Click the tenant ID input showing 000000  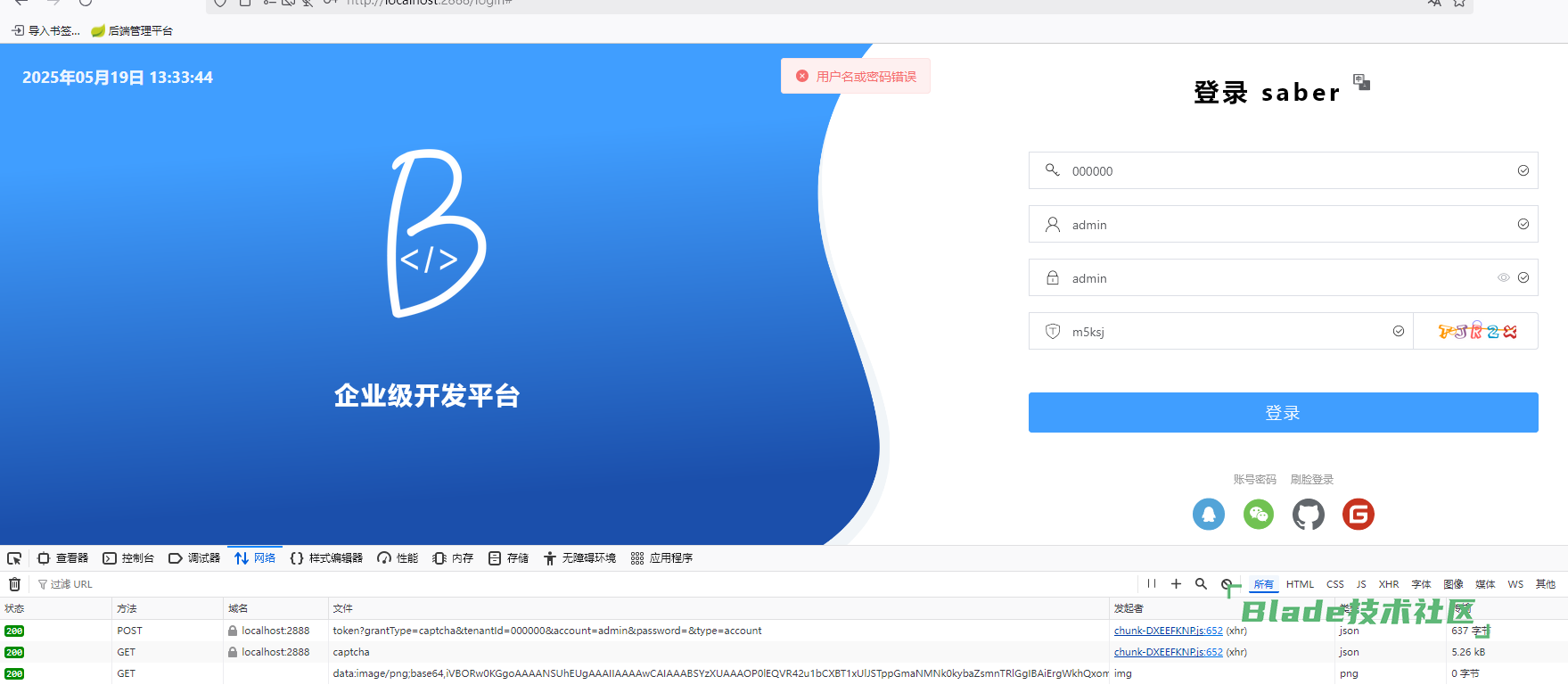1284,170
